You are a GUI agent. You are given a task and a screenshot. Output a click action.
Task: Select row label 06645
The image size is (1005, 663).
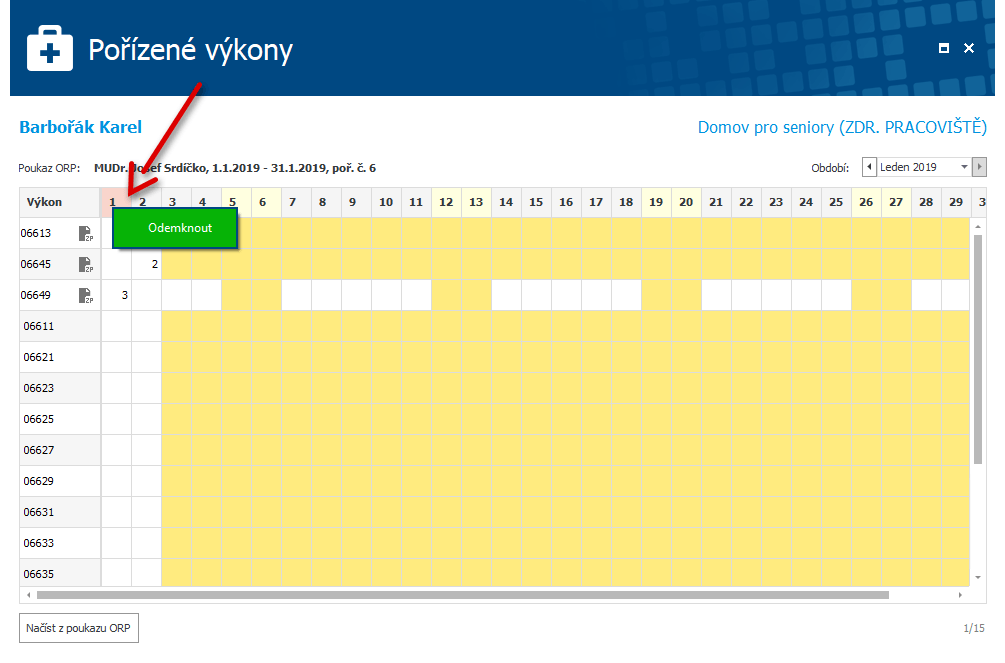tap(36, 264)
